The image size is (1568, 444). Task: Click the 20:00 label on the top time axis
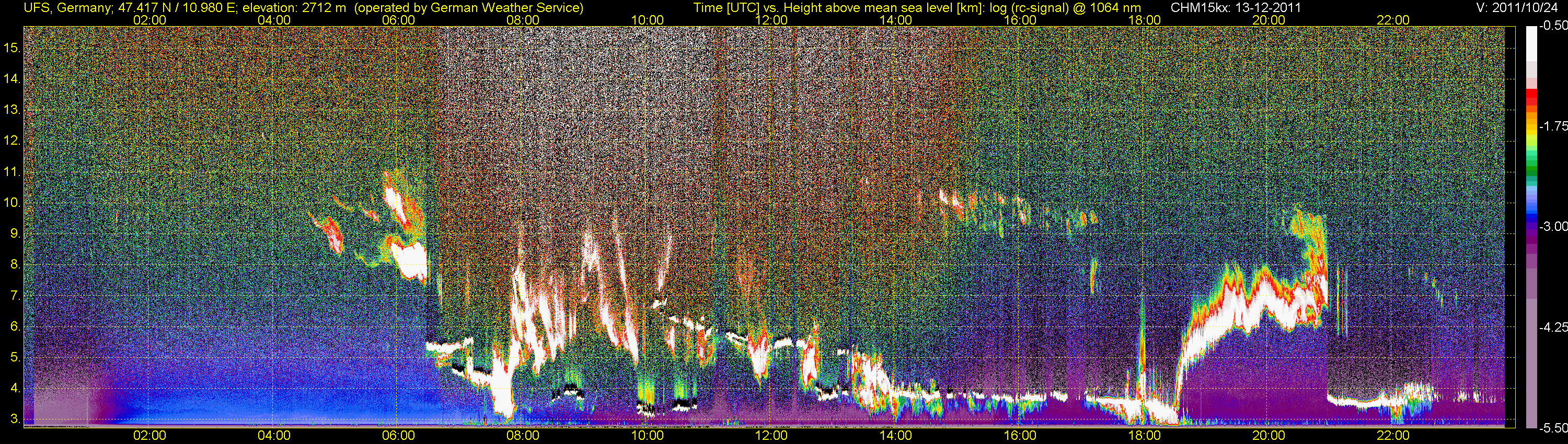tap(1269, 20)
